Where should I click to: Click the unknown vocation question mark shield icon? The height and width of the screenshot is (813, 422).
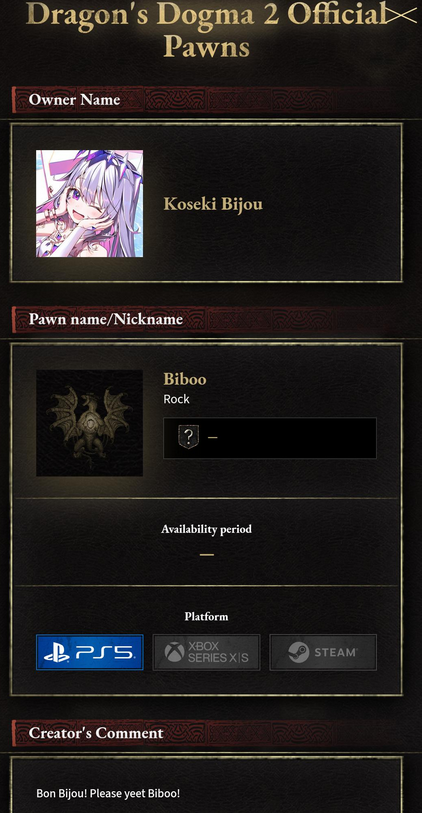pos(189,437)
